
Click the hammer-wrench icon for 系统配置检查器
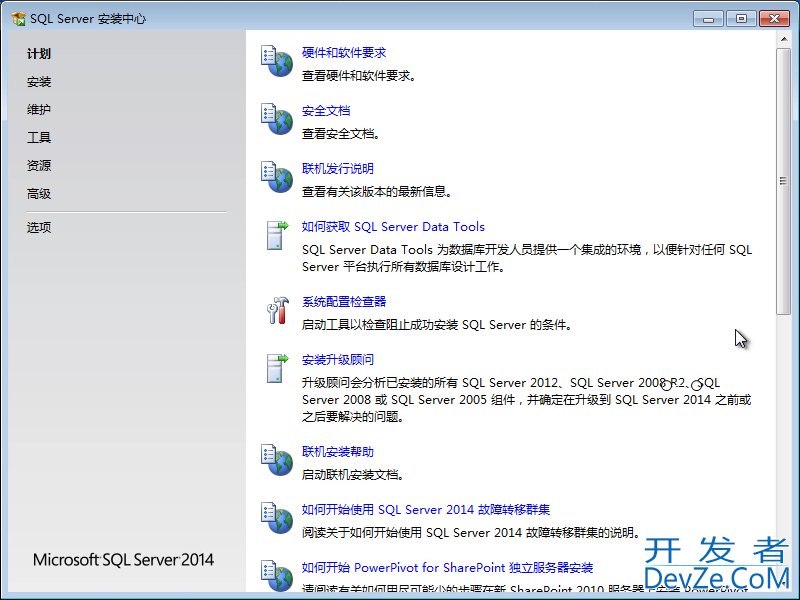pos(277,310)
